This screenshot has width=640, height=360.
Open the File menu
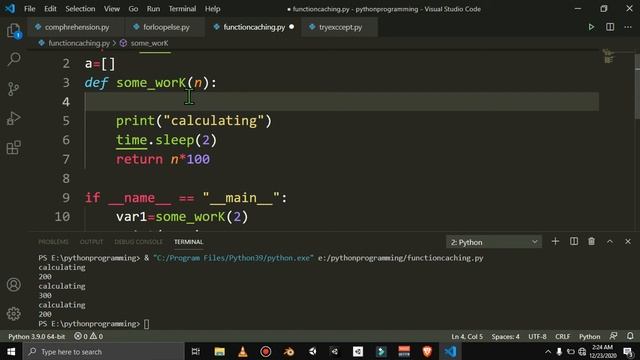pyautogui.click(x=29, y=9)
